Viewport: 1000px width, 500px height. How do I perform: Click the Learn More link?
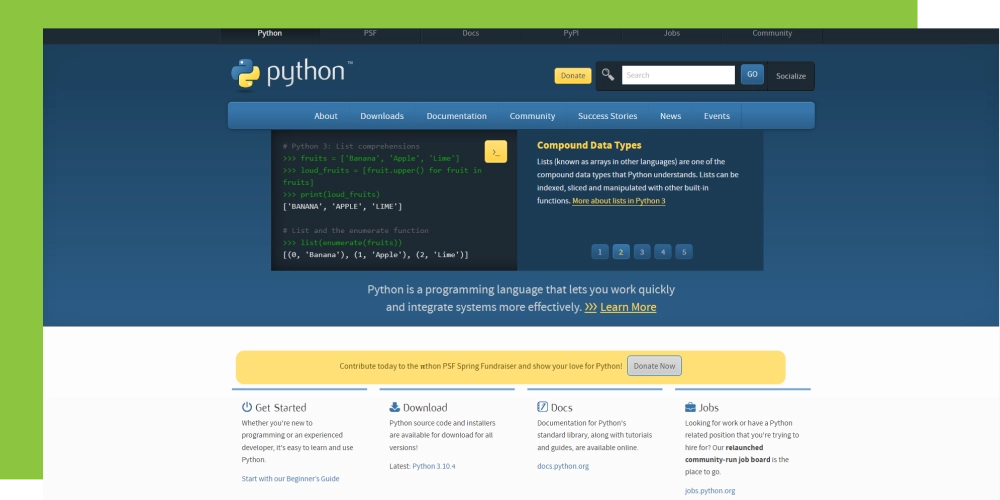coord(628,307)
